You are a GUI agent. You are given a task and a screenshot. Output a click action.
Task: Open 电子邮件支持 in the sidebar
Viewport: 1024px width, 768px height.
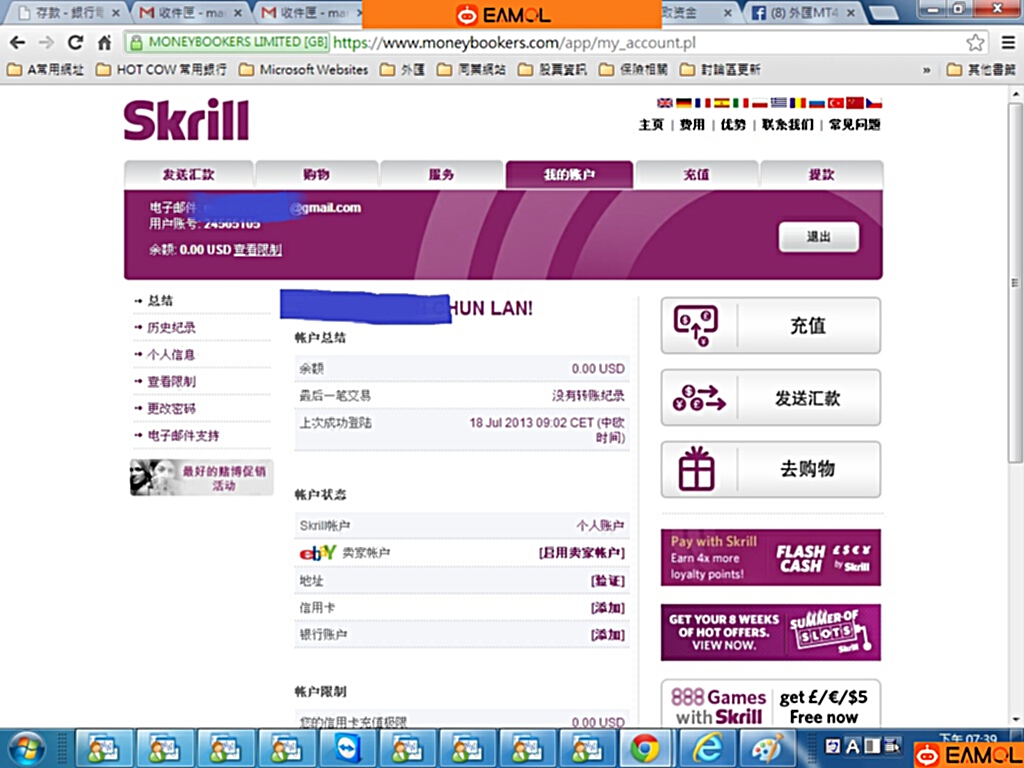click(x=183, y=436)
